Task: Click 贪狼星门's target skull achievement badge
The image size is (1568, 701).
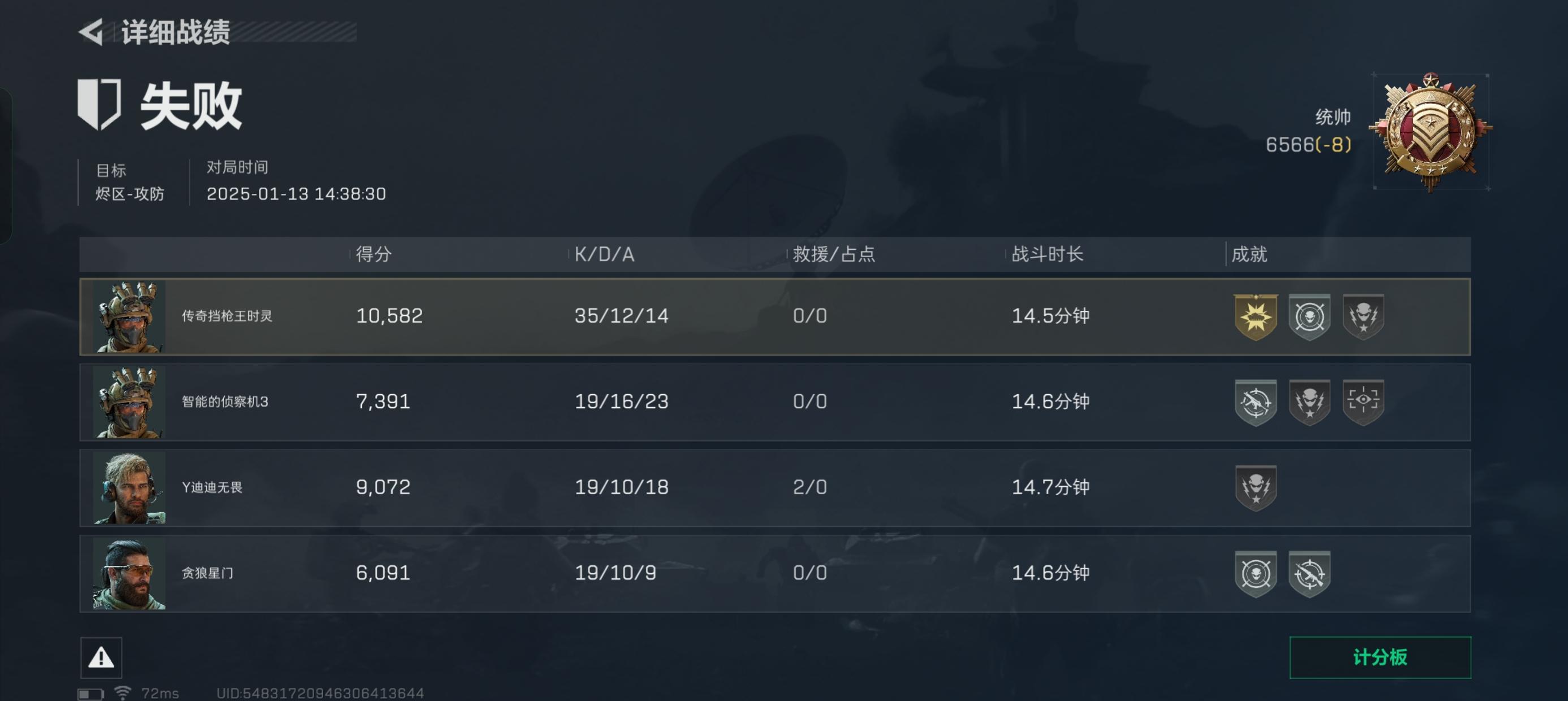Action: click(x=1255, y=573)
